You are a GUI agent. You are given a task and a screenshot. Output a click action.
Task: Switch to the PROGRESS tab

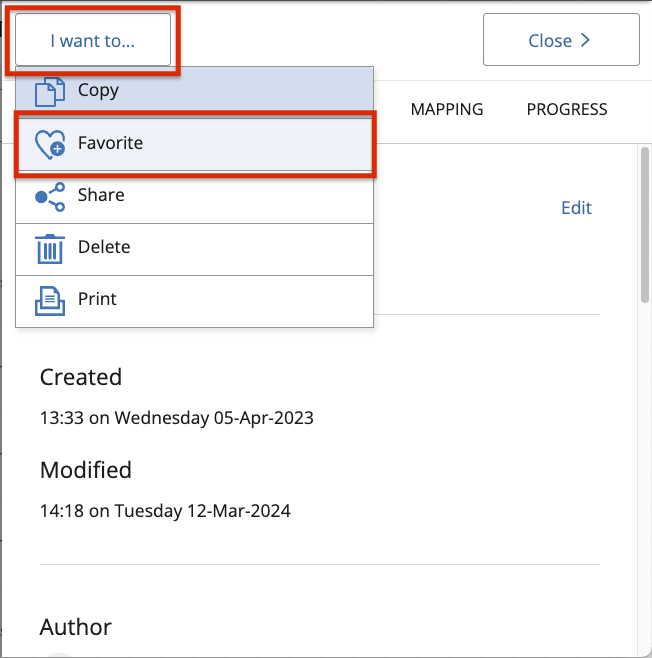tap(567, 109)
